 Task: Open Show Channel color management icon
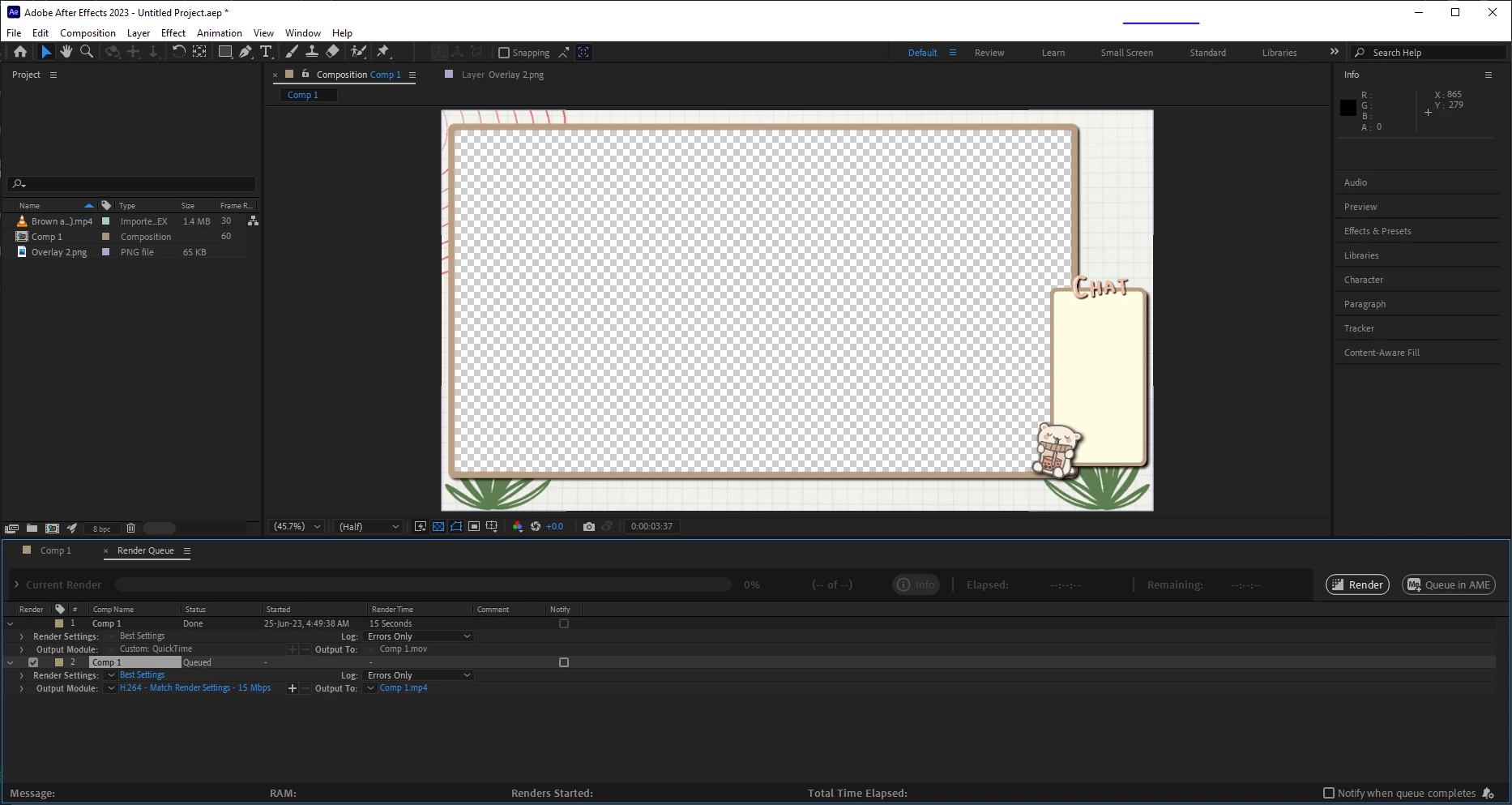tap(518, 527)
